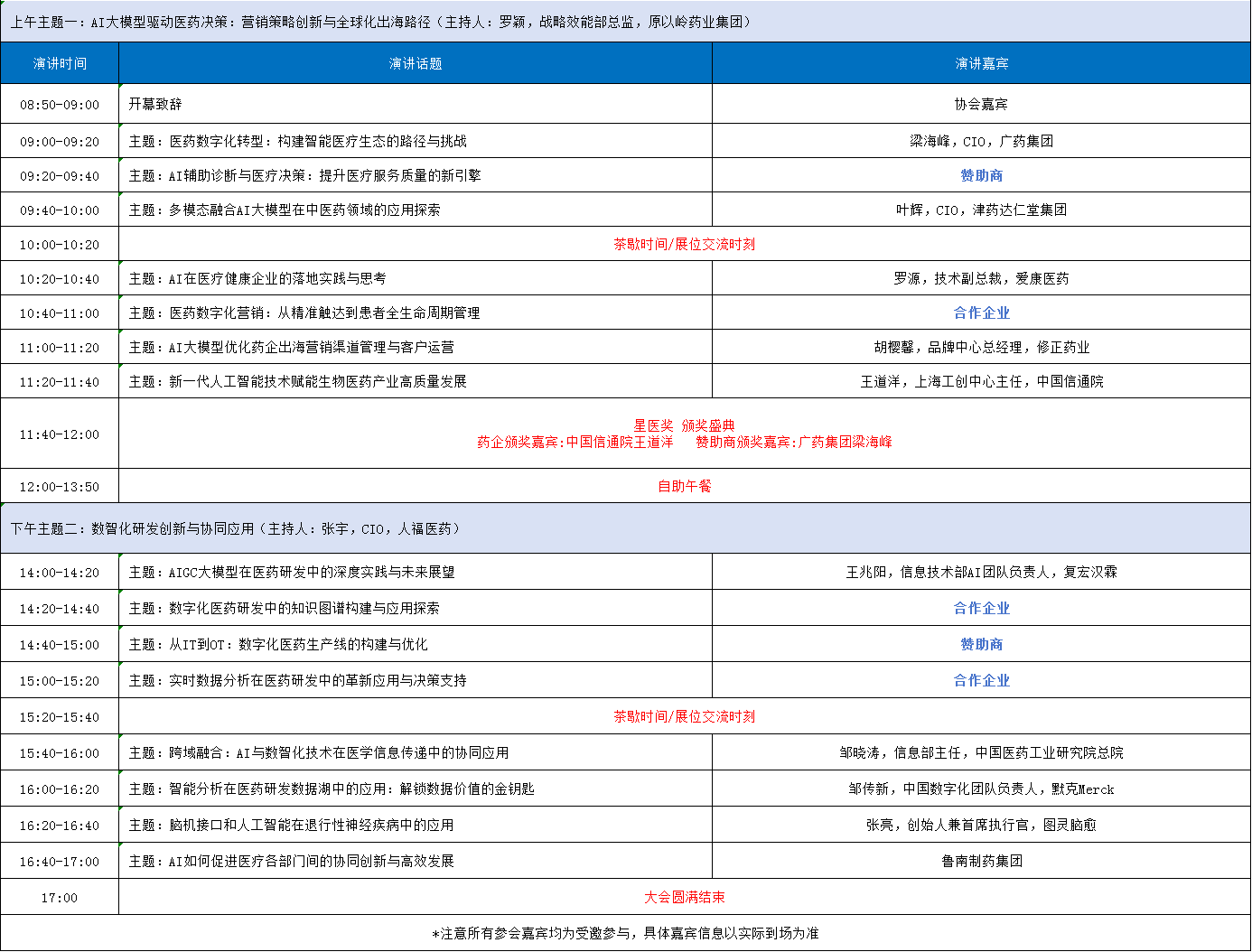Click the 17:00 time cell
Screen dimensions: 1252x952
tap(60, 898)
